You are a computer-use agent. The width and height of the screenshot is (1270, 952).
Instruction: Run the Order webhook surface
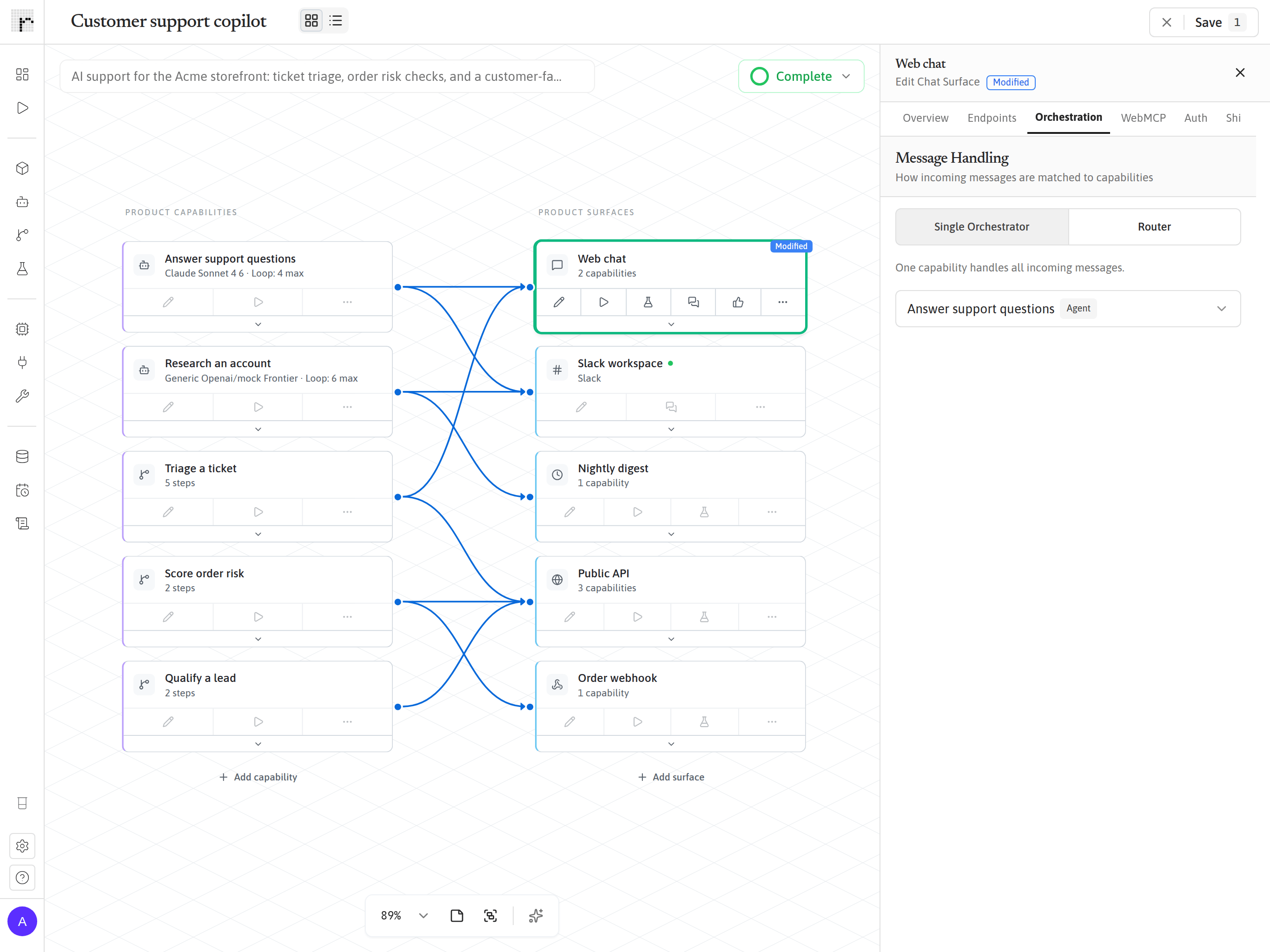click(637, 722)
